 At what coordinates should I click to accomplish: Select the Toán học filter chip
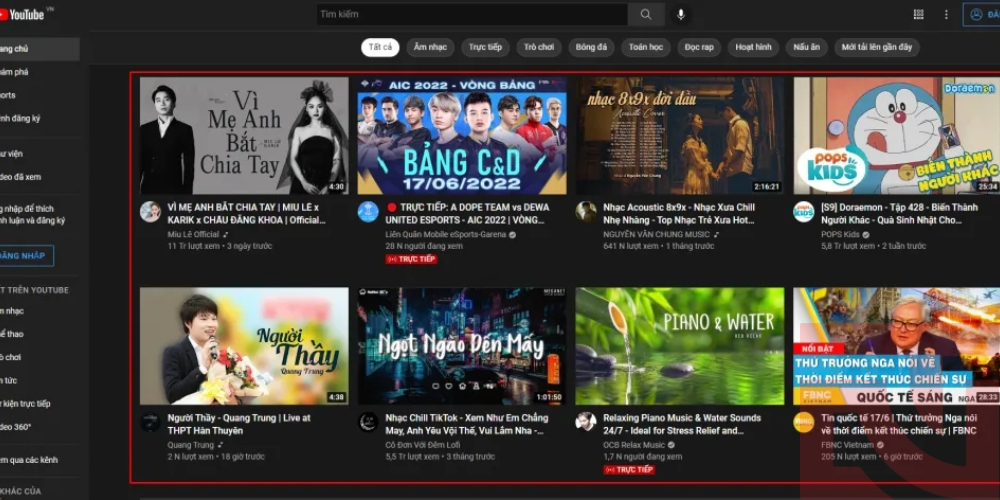pyautogui.click(x=645, y=47)
